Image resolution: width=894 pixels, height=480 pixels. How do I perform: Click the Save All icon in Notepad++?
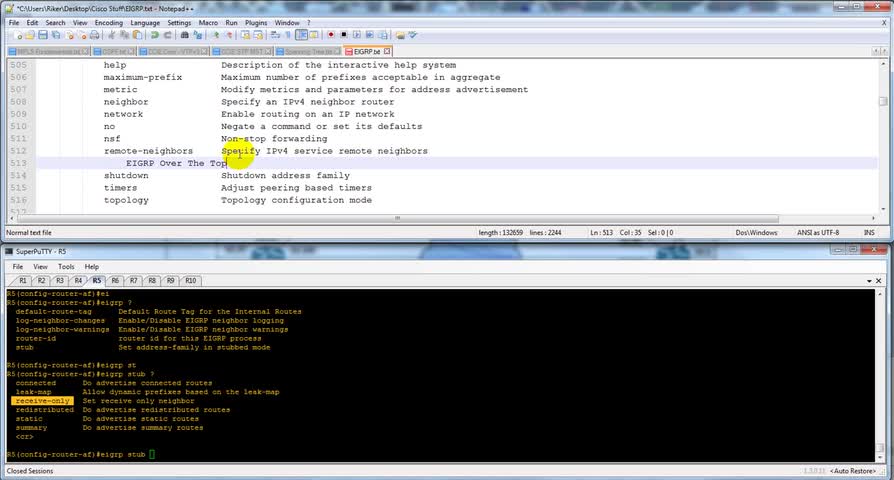(x=56, y=35)
